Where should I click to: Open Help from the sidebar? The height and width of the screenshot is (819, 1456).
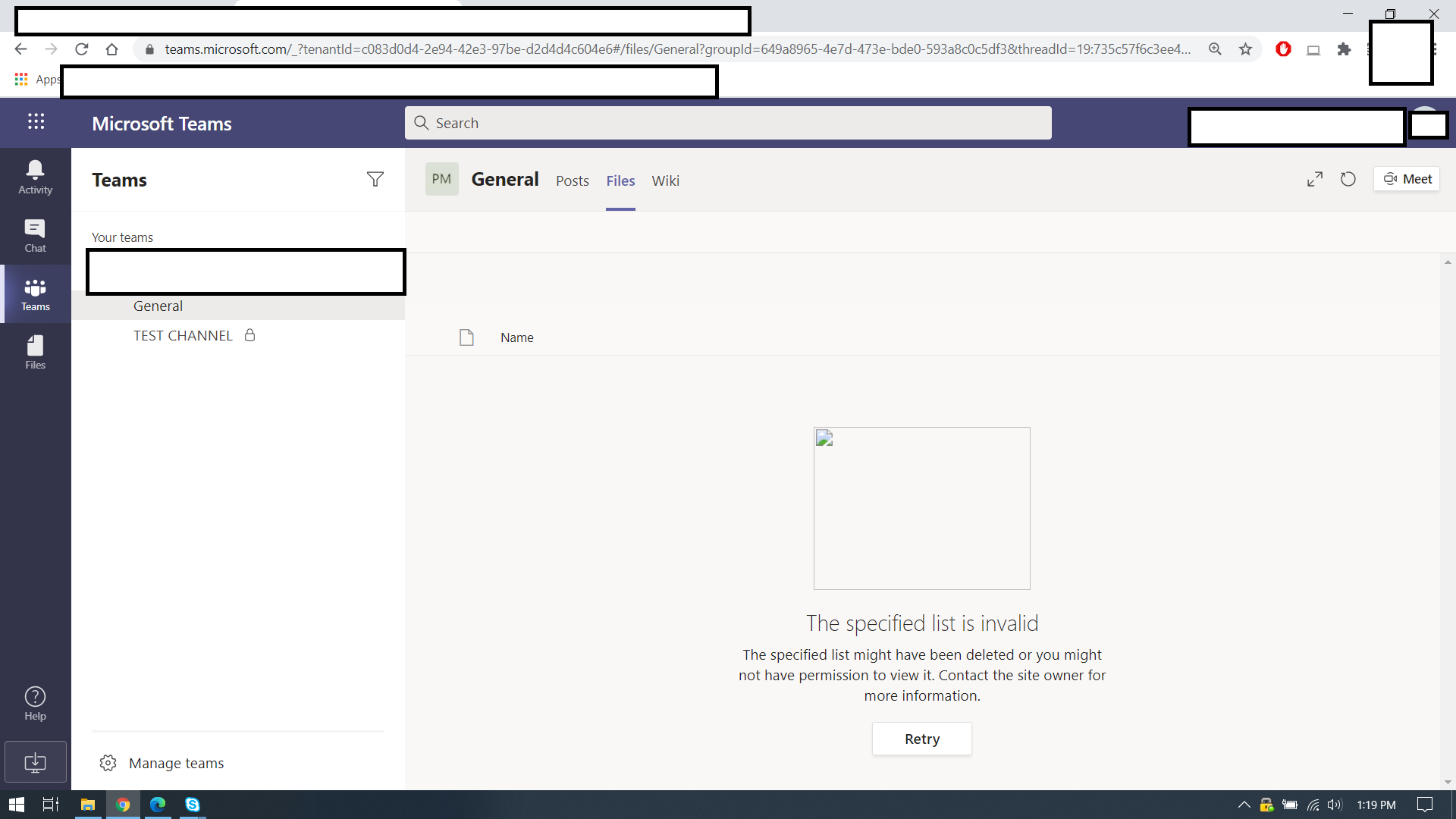click(x=35, y=704)
